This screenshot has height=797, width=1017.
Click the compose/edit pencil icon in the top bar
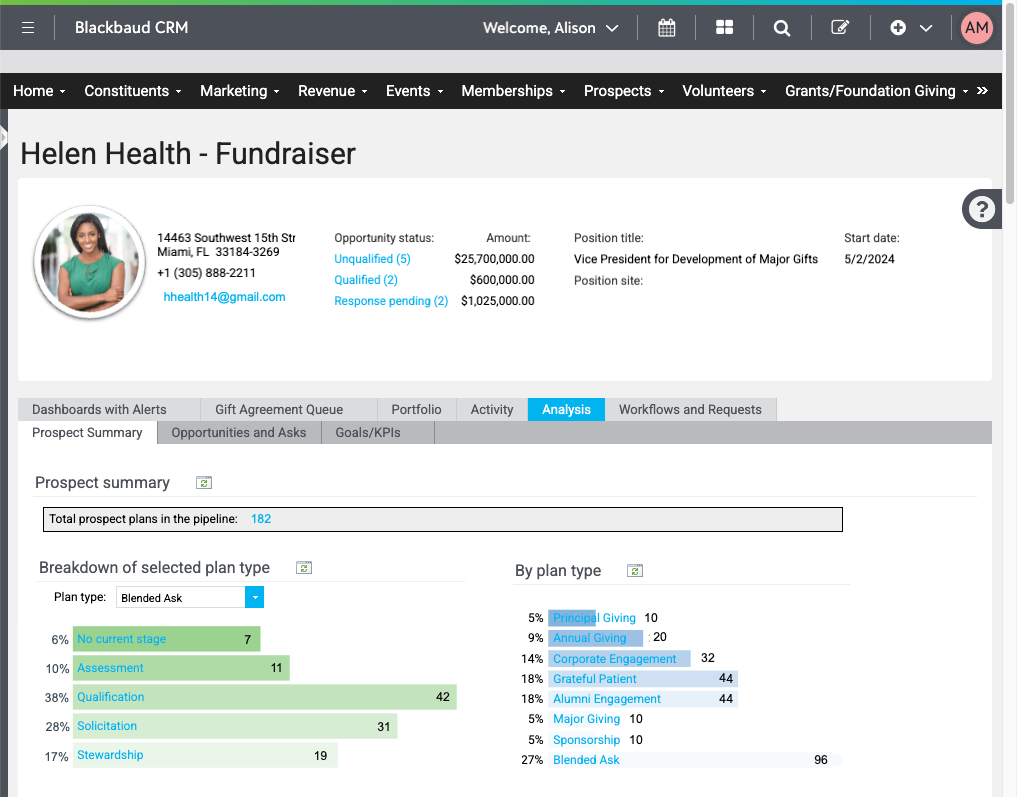click(839, 27)
